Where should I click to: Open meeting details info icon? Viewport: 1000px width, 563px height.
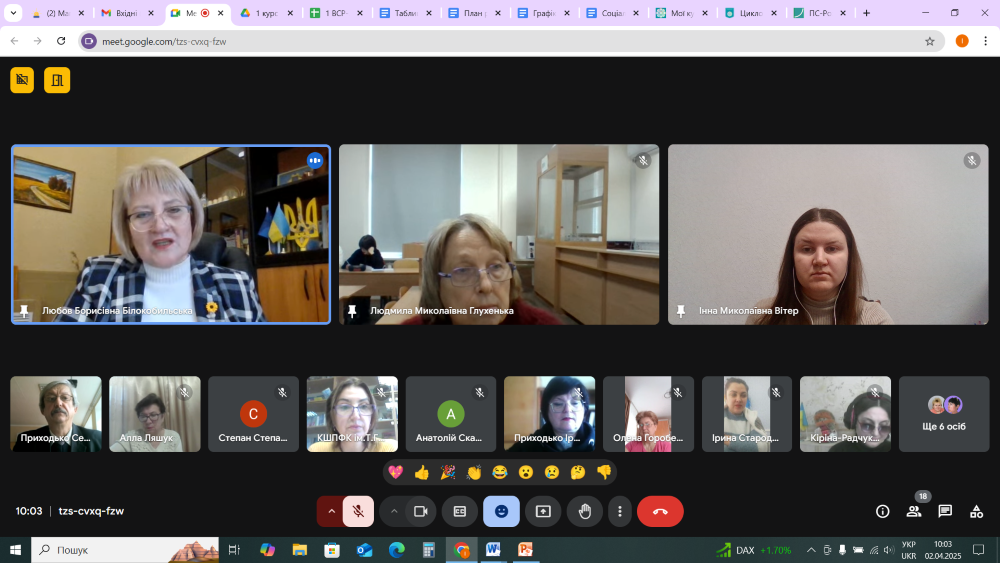[883, 511]
